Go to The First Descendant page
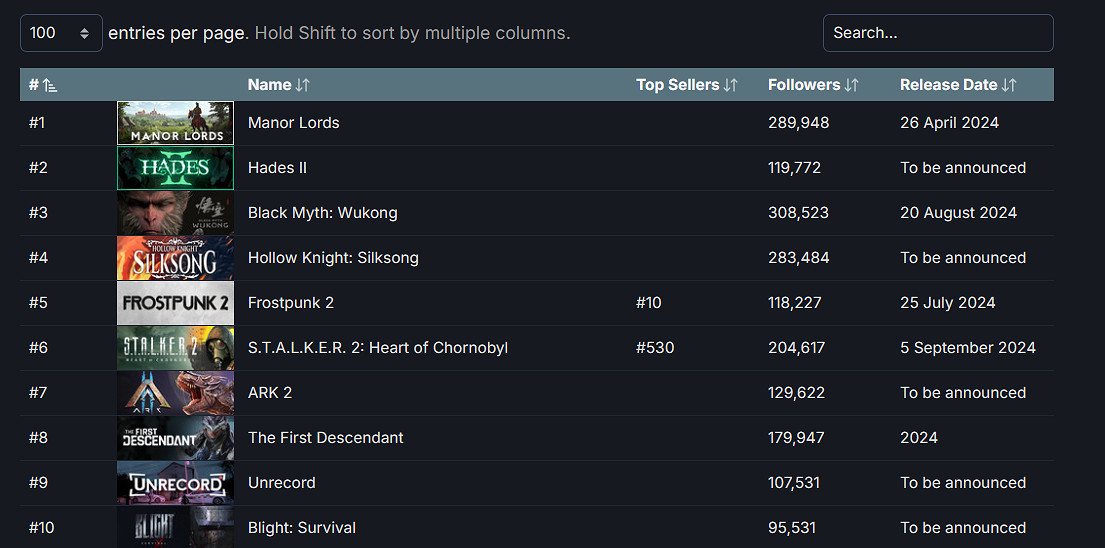The image size is (1105, 548). [x=326, y=438]
